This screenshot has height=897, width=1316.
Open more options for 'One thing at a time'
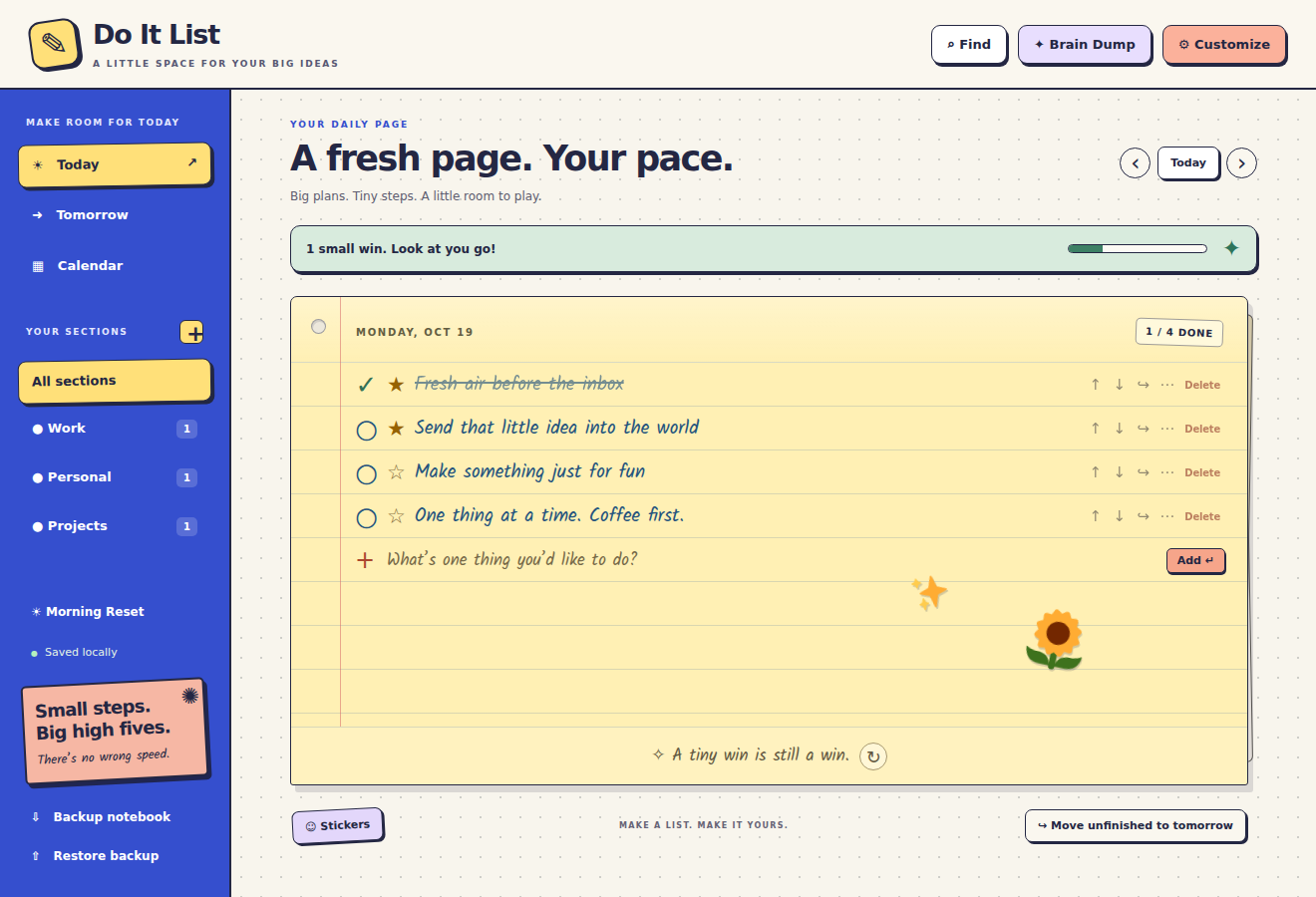(x=1167, y=516)
